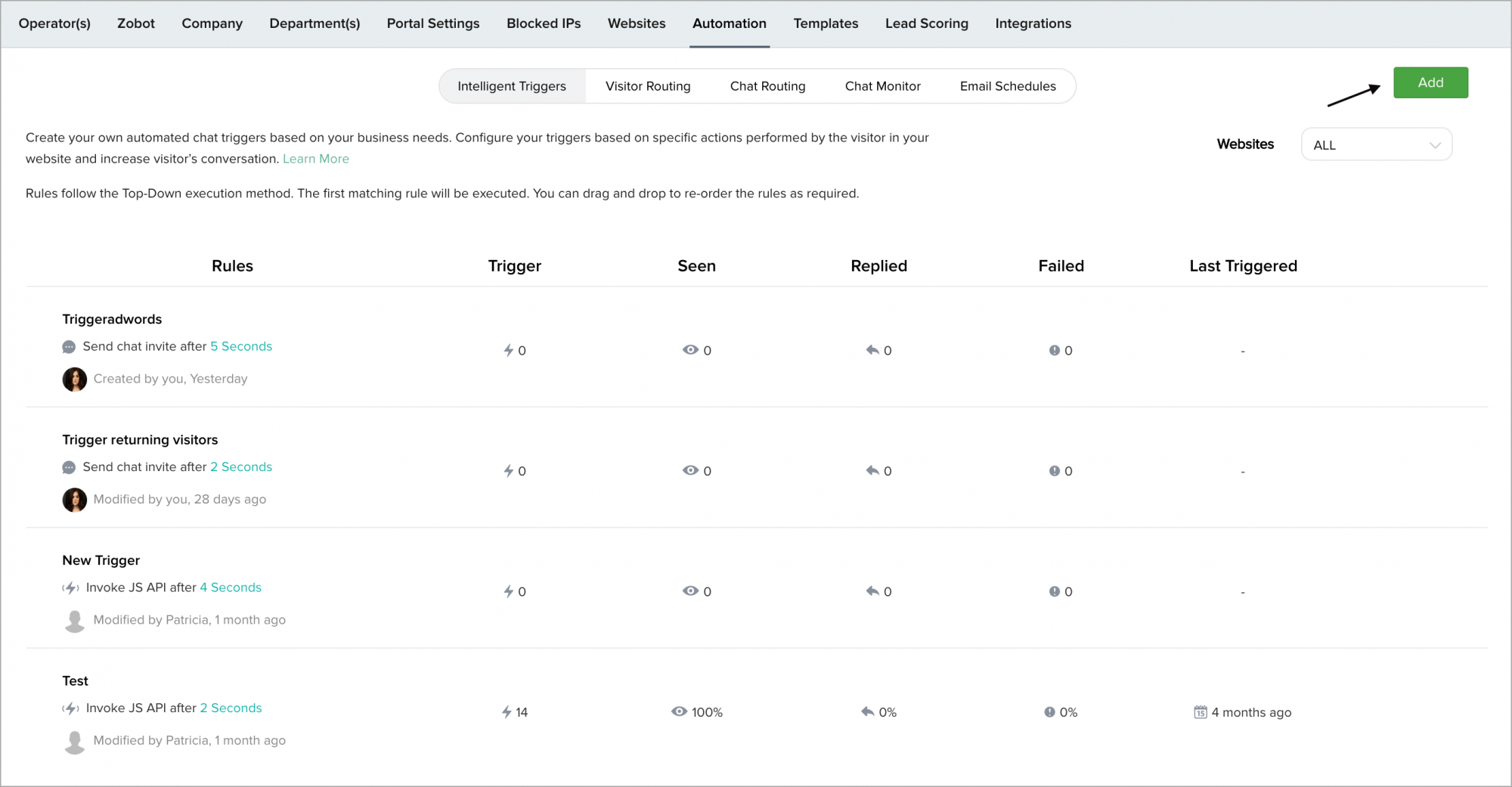Click the Invoke JS API icon under New Trigger

[70, 588]
